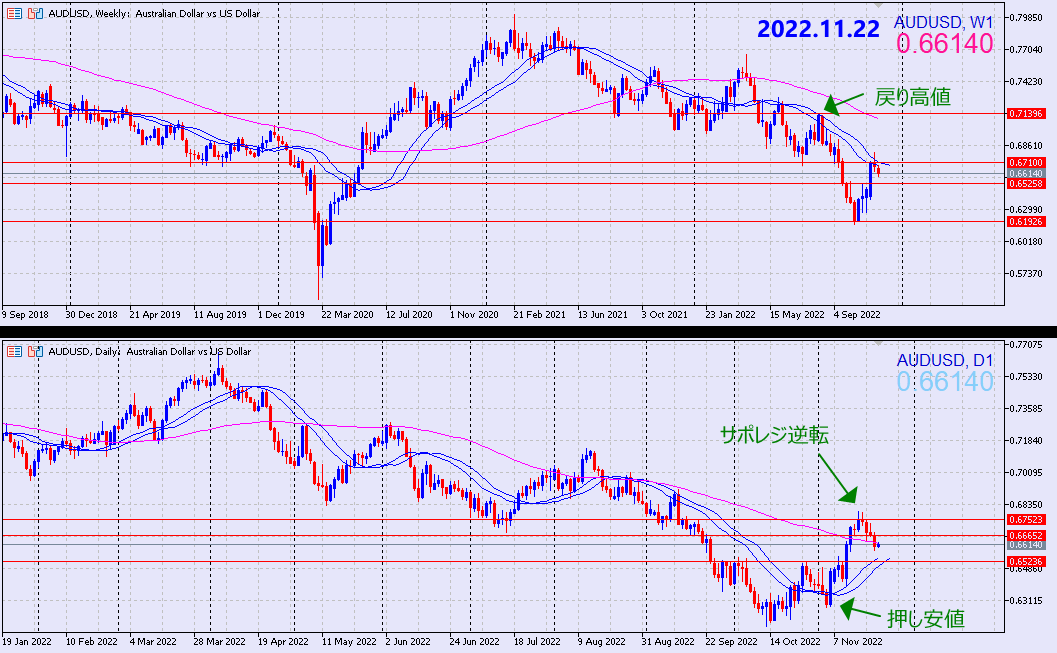The height and width of the screenshot is (653, 1057).
Task: Click the '21 Feb 2021' date on the time axis
Action: (539, 315)
